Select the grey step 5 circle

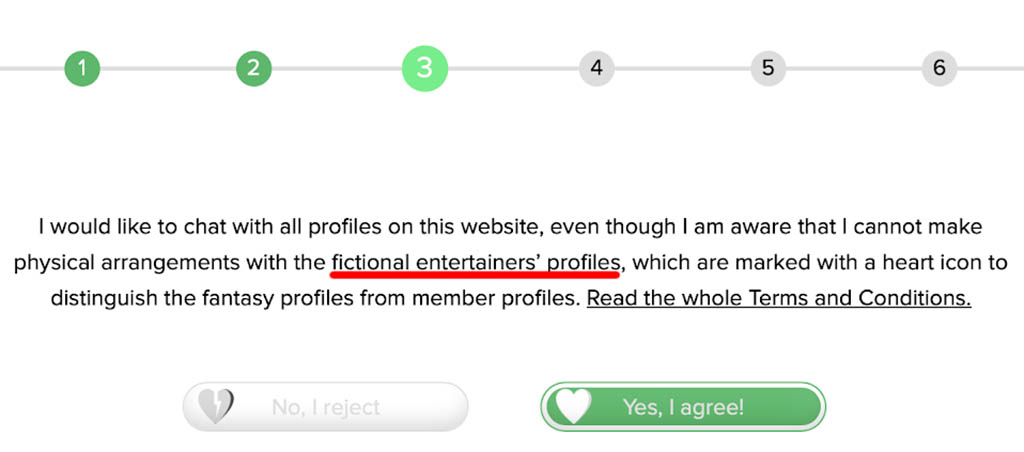(768, 68)
